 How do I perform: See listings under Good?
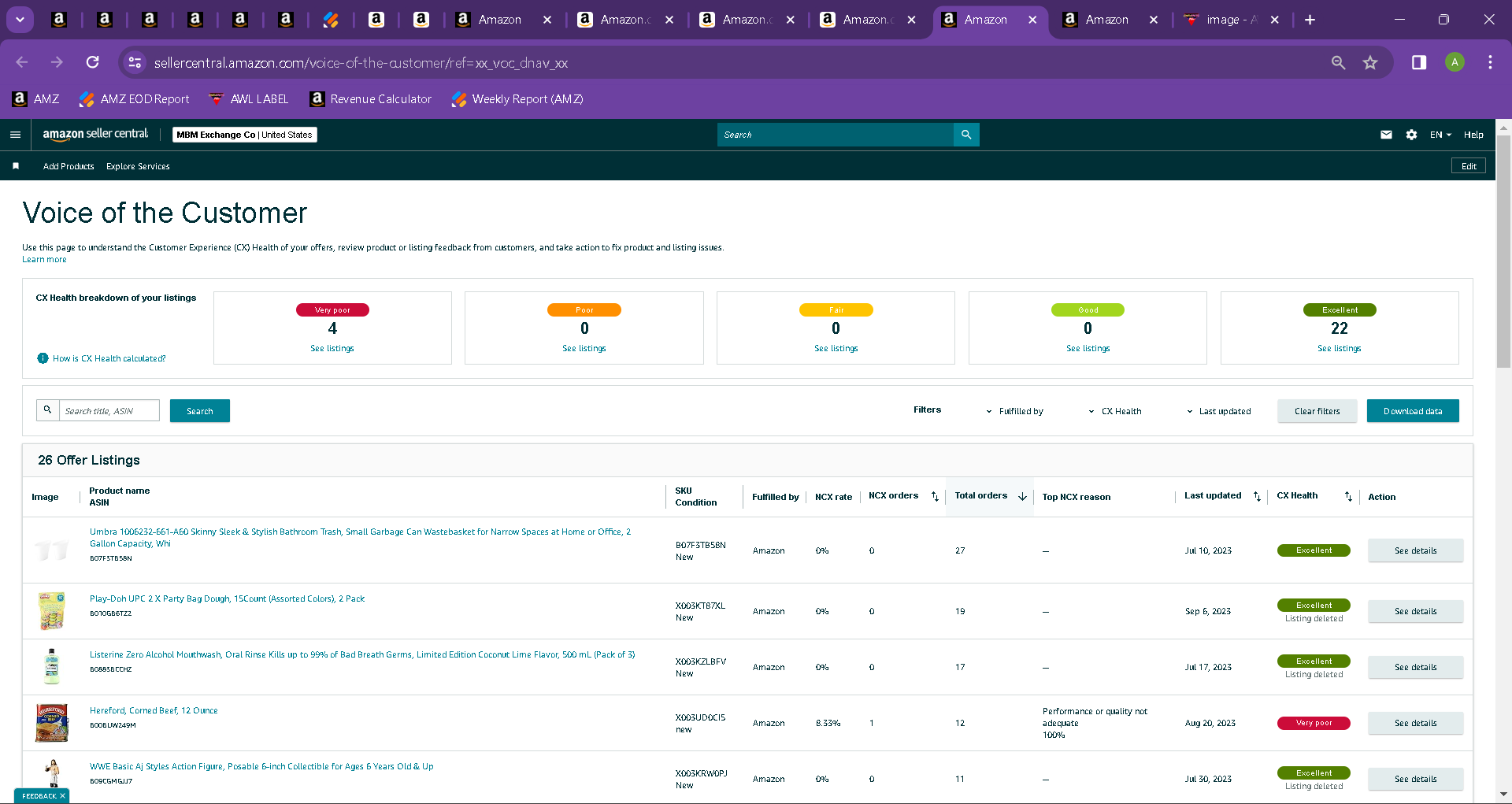point(1088,348)
